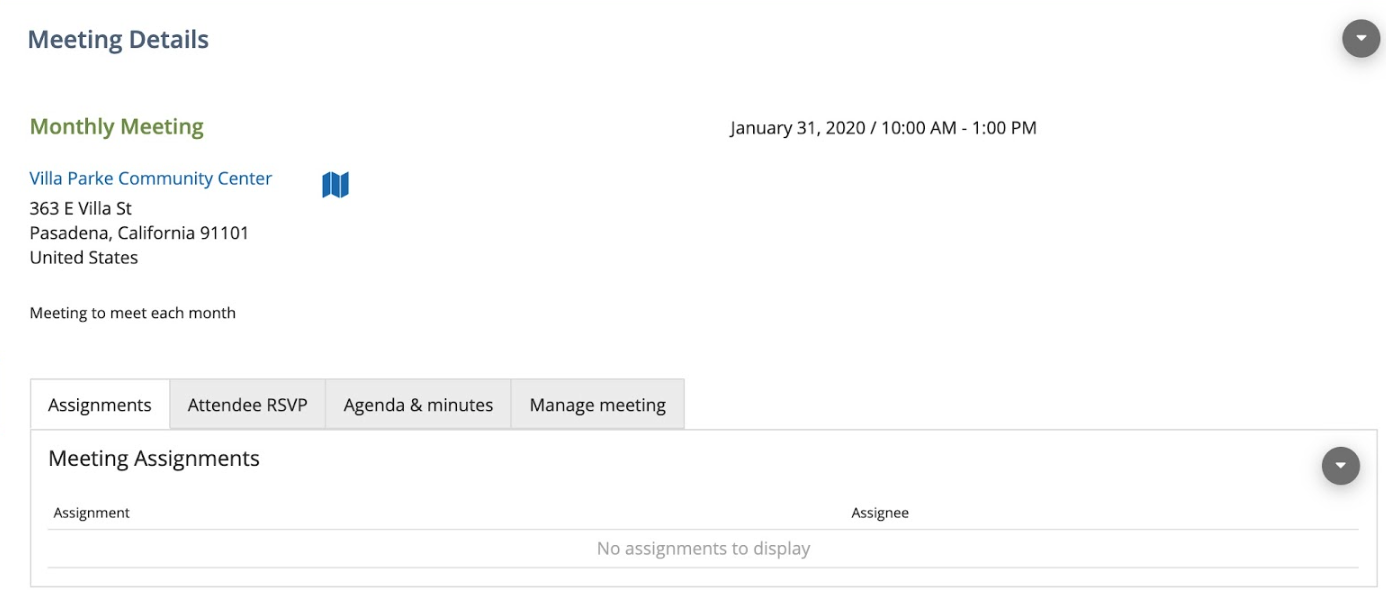This screenshot has height=606, width=1386.
Task: Click the Meeting Assignments panel heading
Action: click(154, 459)
